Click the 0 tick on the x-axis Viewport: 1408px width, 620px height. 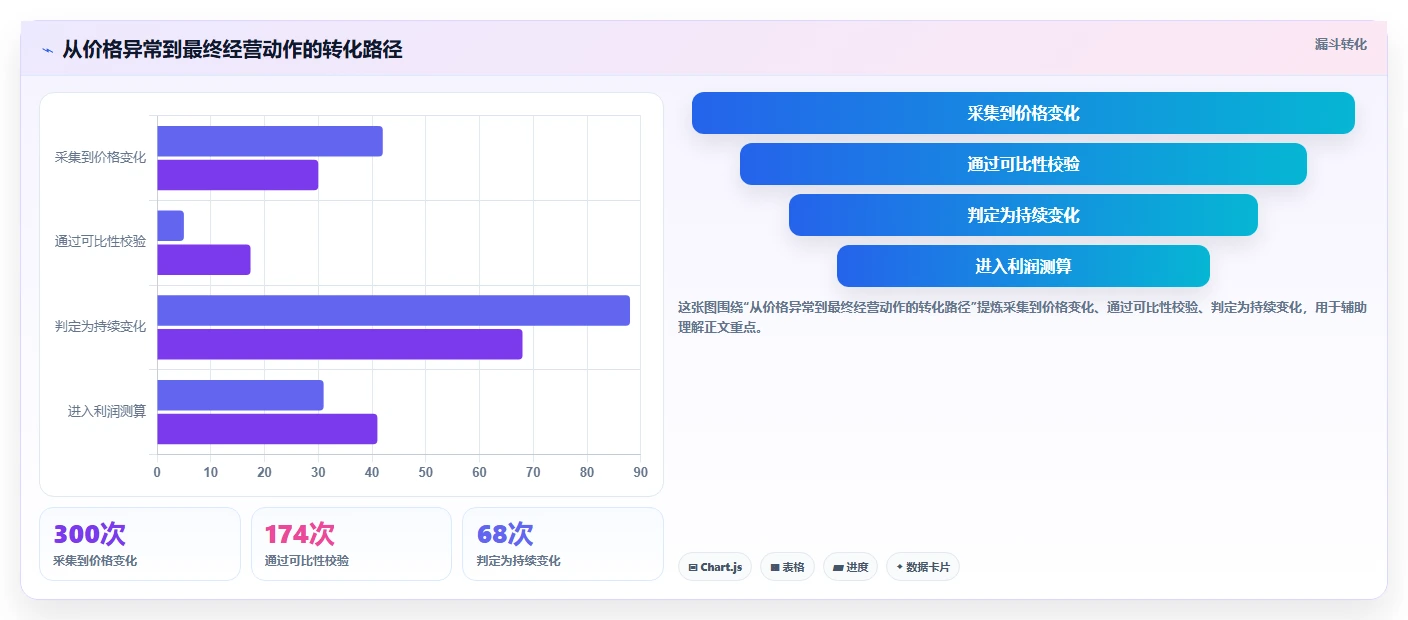point(157,472)
